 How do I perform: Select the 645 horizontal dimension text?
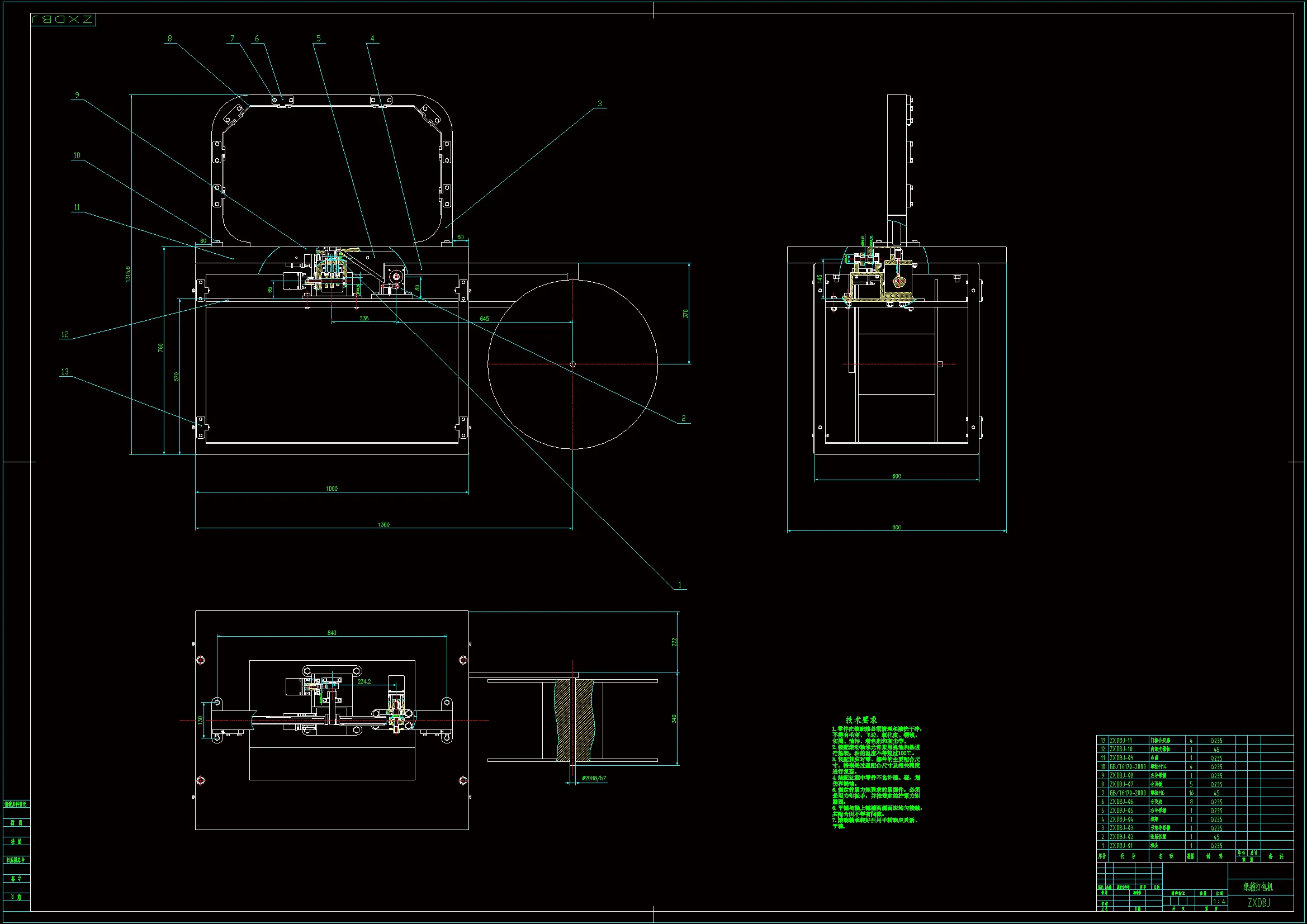484,319
